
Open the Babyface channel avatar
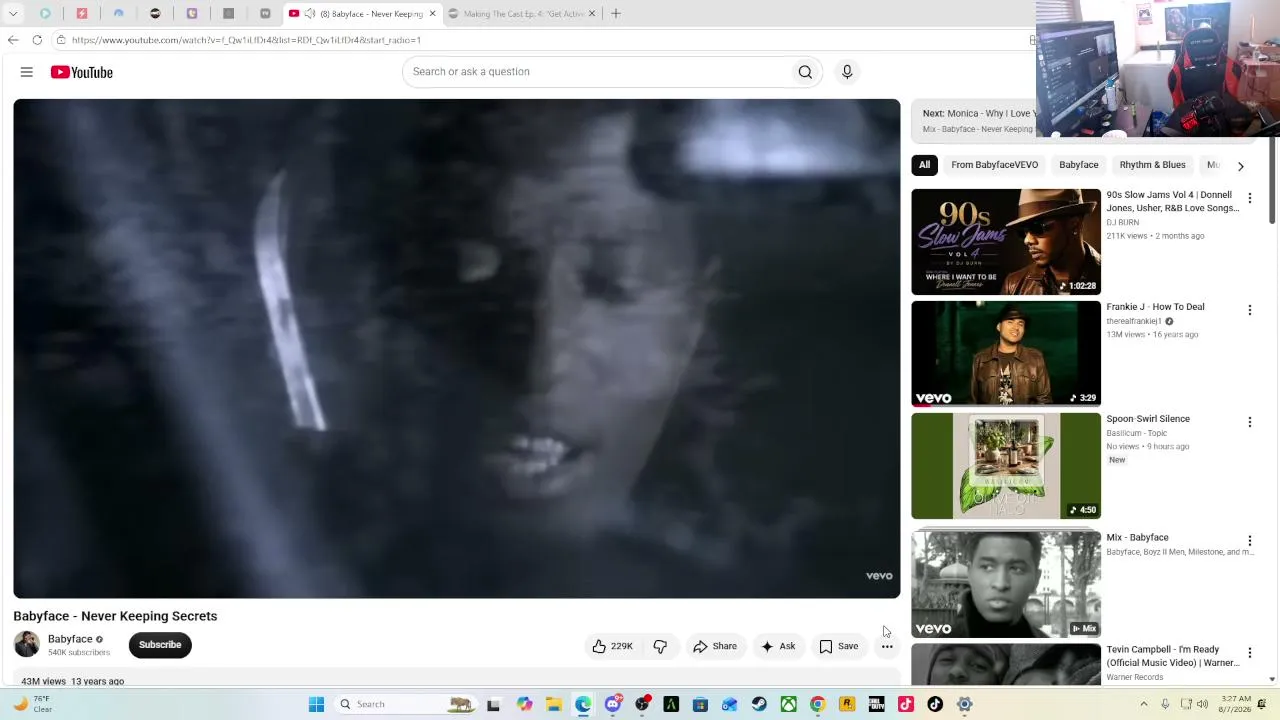pos(27,645)
